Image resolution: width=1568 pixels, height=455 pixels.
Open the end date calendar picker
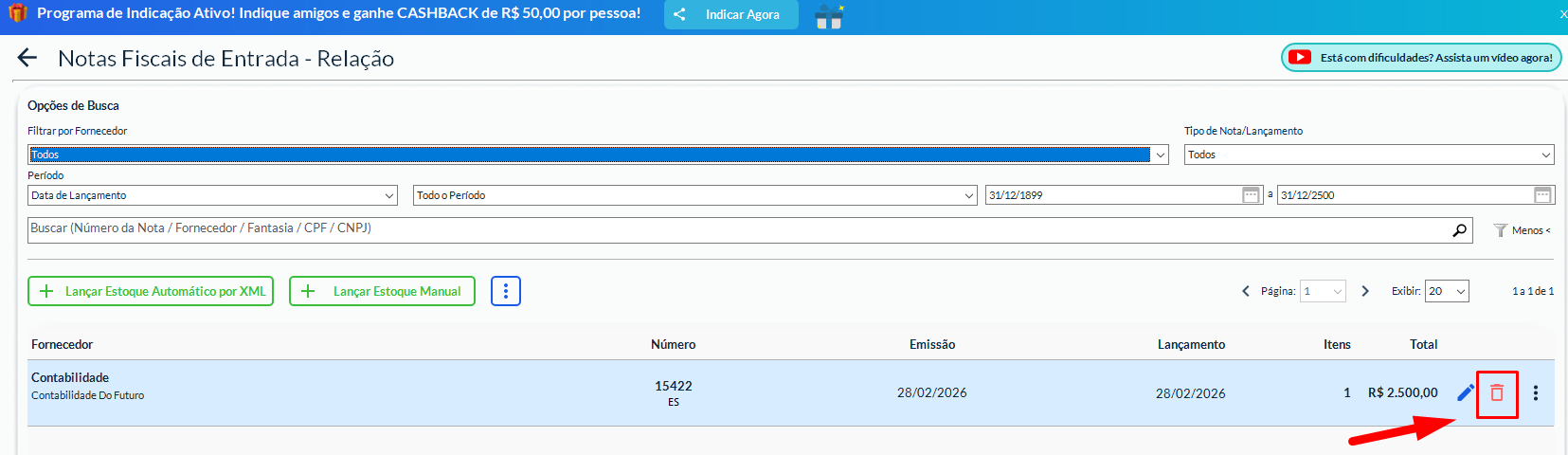point(1542,195)
